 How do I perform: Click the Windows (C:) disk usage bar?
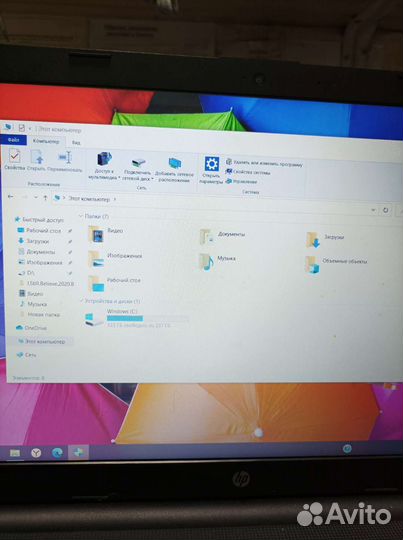147,318
